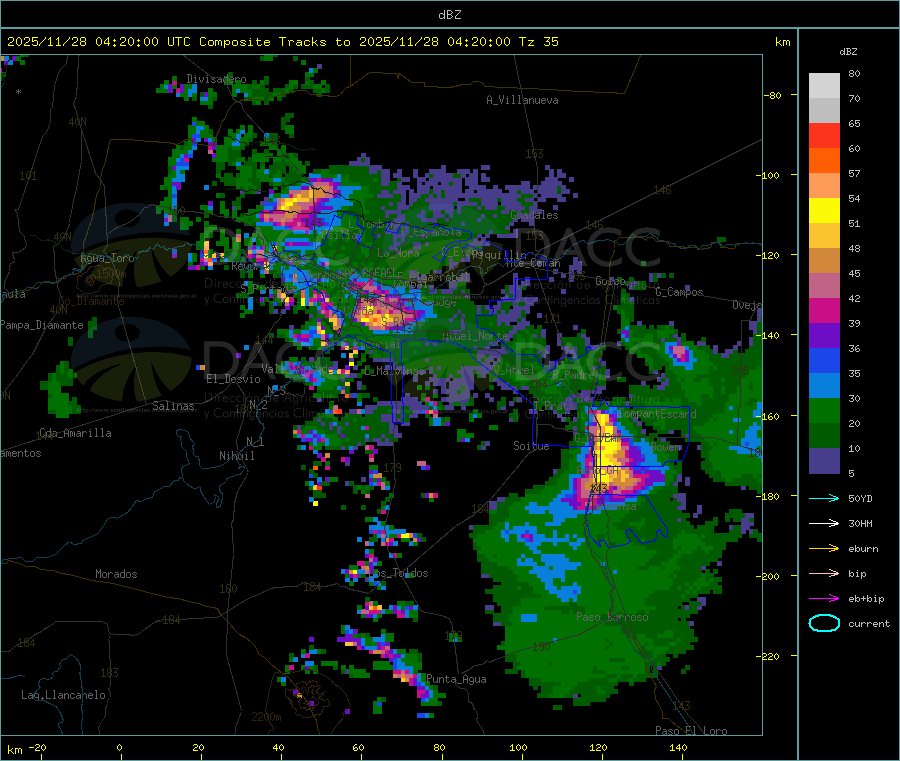Pick the purple swatch between 39 and 36
Viewport: 900px width, 761px height.
(x=824, y=336)
